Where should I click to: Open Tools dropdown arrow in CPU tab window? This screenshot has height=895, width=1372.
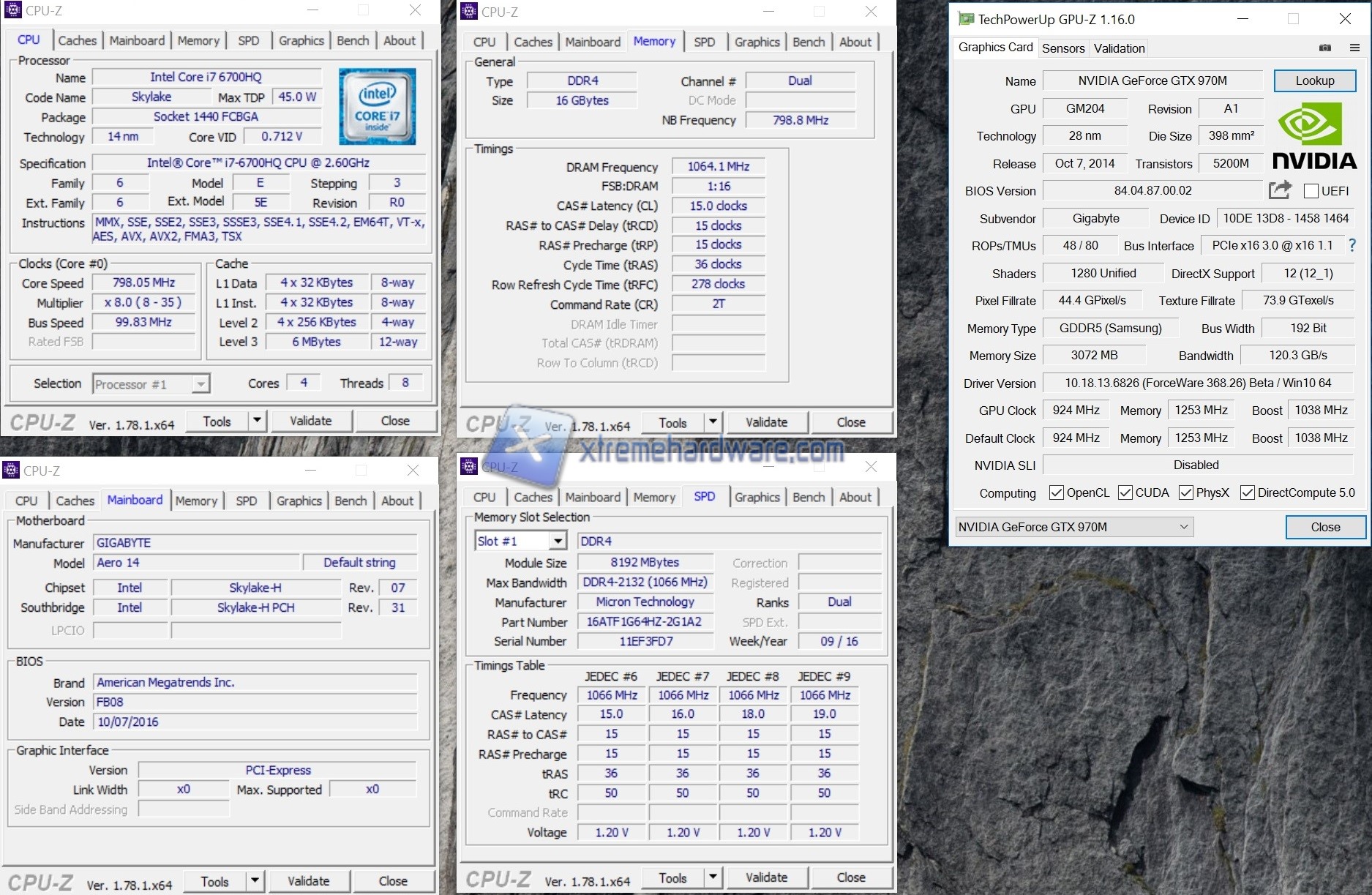[257, 421]
